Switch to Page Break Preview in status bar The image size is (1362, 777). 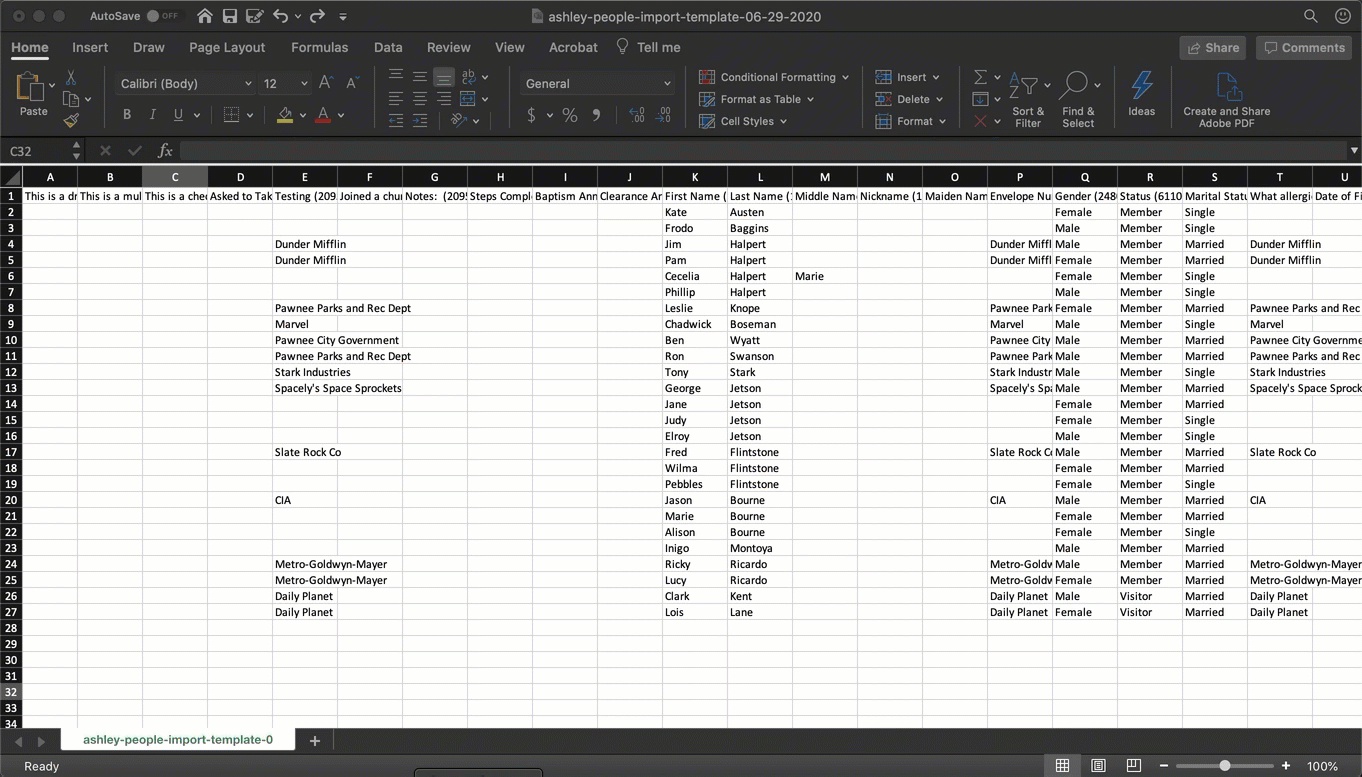[1133, 766]
